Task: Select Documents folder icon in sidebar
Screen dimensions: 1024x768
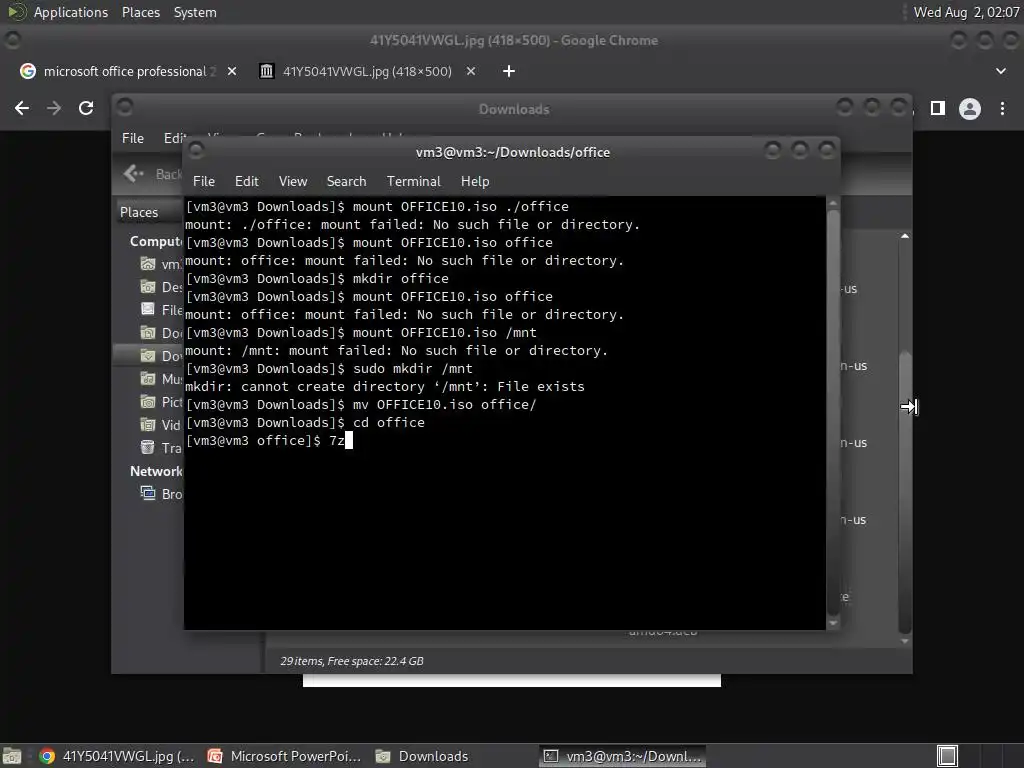Action: point(148,333)
